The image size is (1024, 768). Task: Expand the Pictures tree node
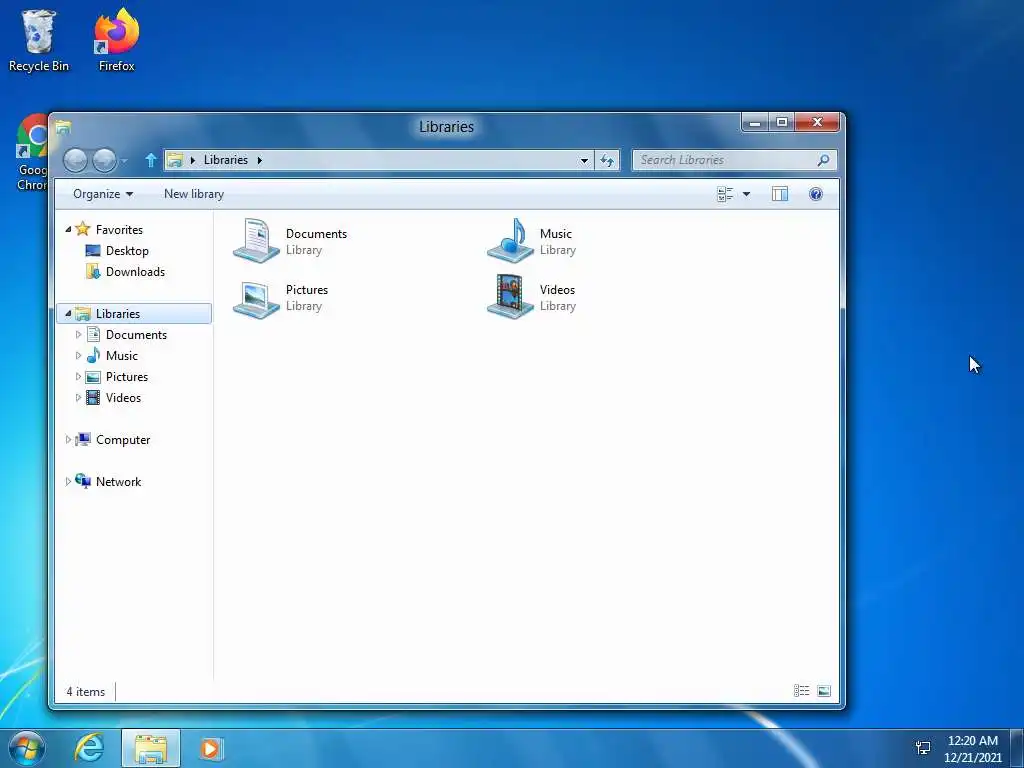click(x=78, y=377)
